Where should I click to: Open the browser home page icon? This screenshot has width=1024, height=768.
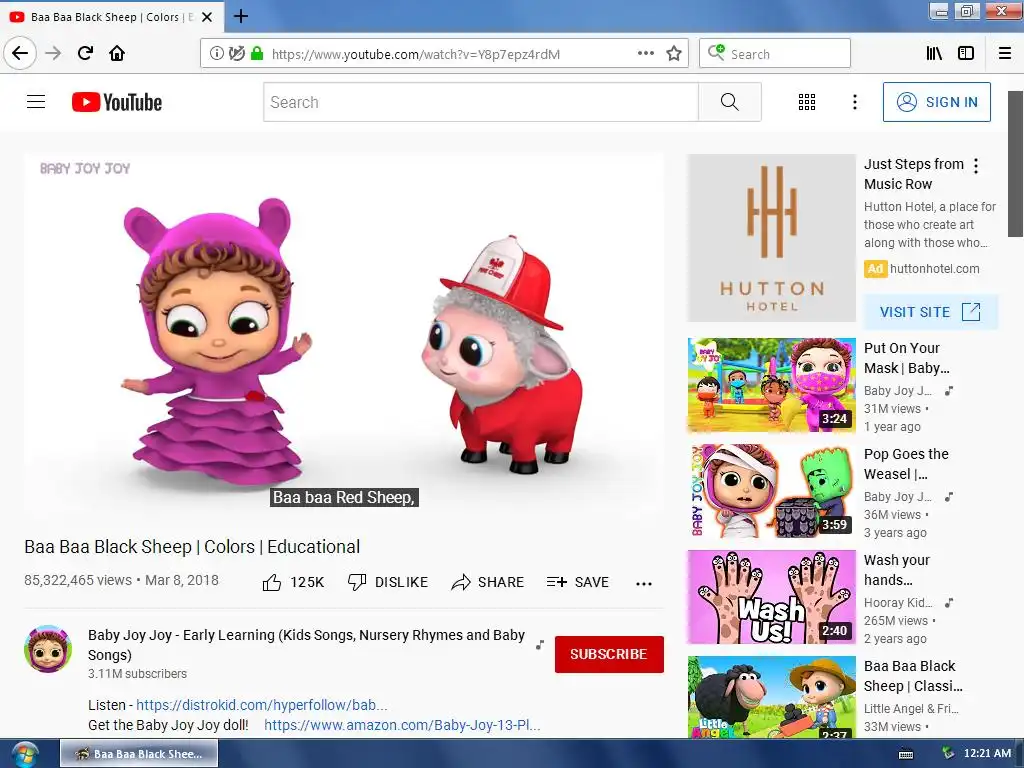117,53
